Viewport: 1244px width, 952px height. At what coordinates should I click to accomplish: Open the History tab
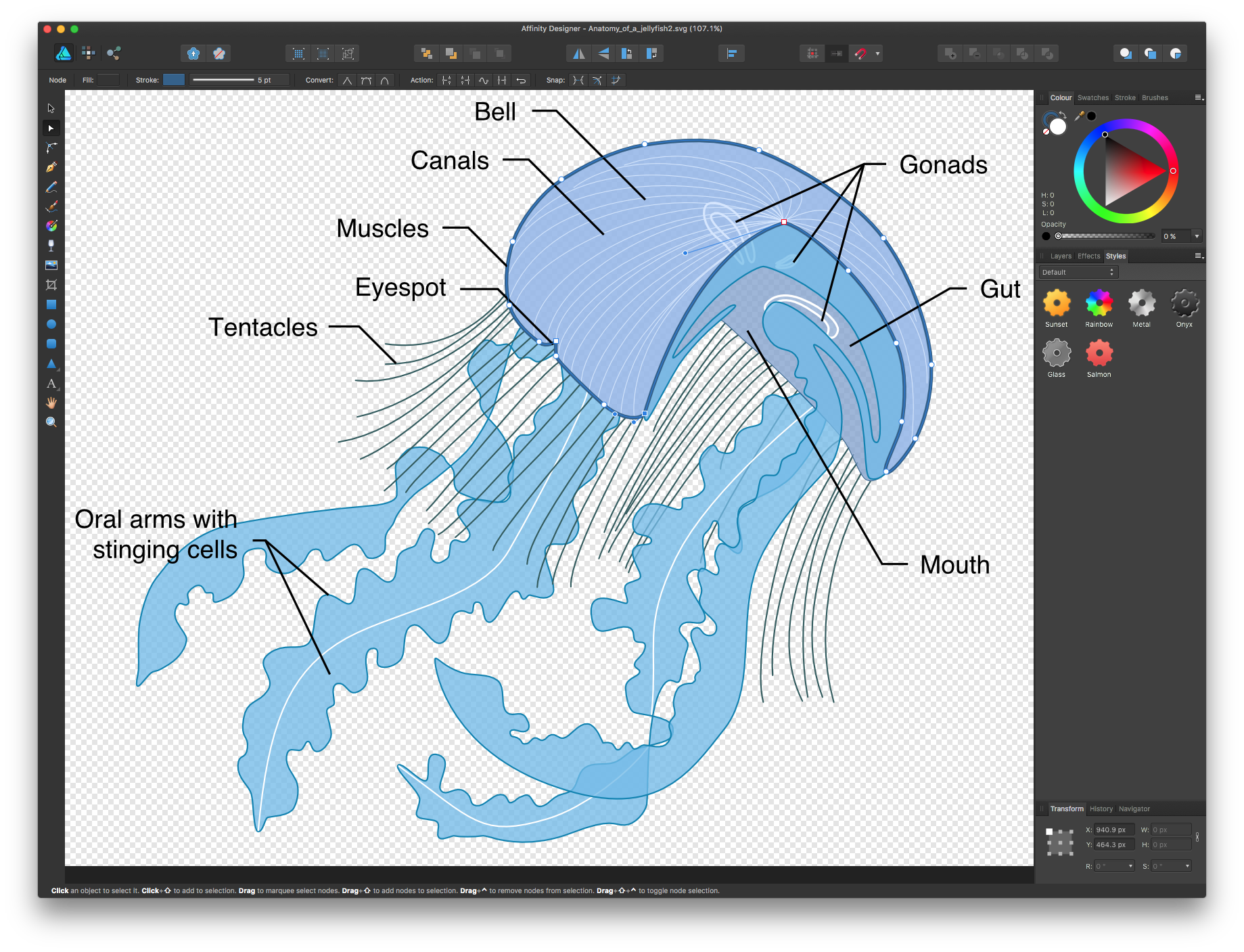(x=1101, y=809)
